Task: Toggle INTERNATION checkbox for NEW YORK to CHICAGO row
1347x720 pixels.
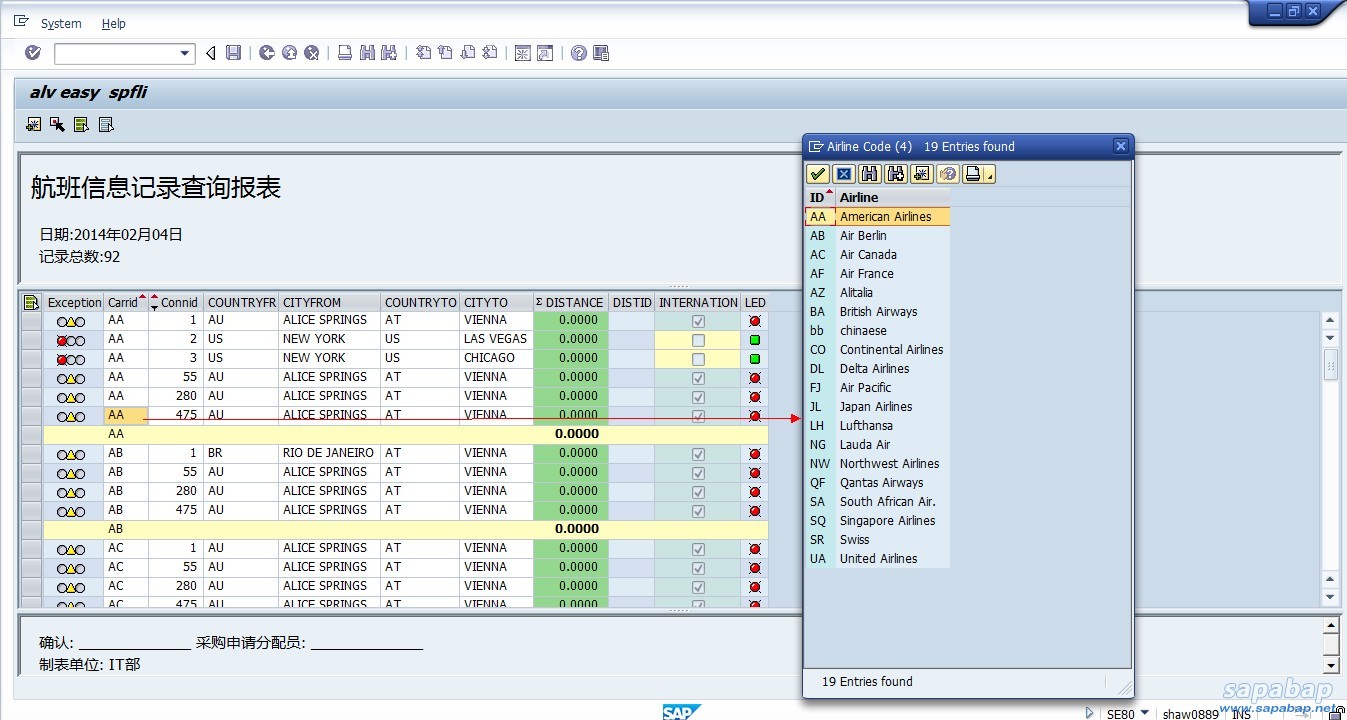Action: pos(698,359)
